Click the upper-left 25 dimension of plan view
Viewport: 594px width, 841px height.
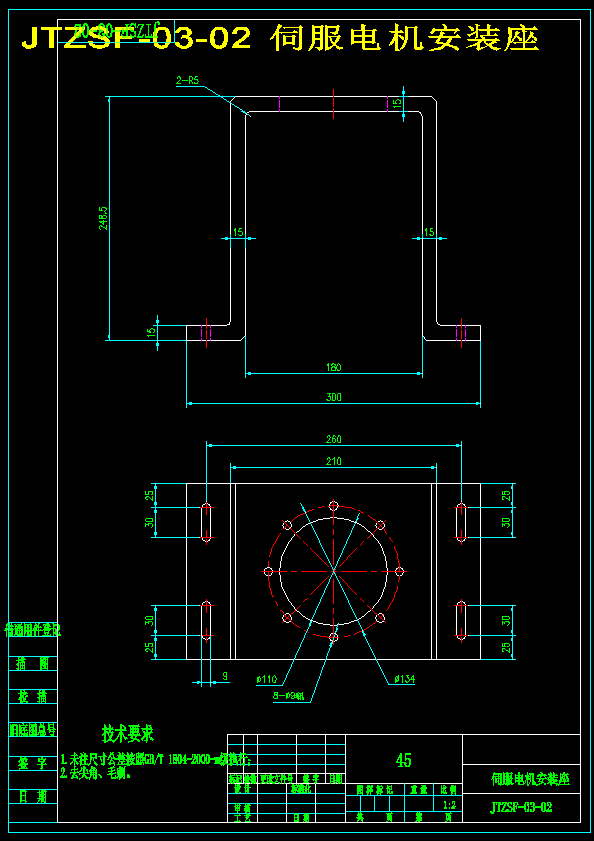(151, 495)
